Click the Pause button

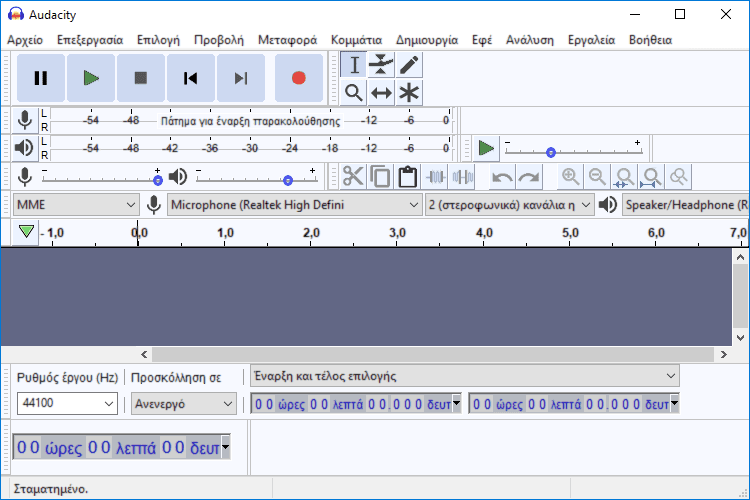[41, 78]
